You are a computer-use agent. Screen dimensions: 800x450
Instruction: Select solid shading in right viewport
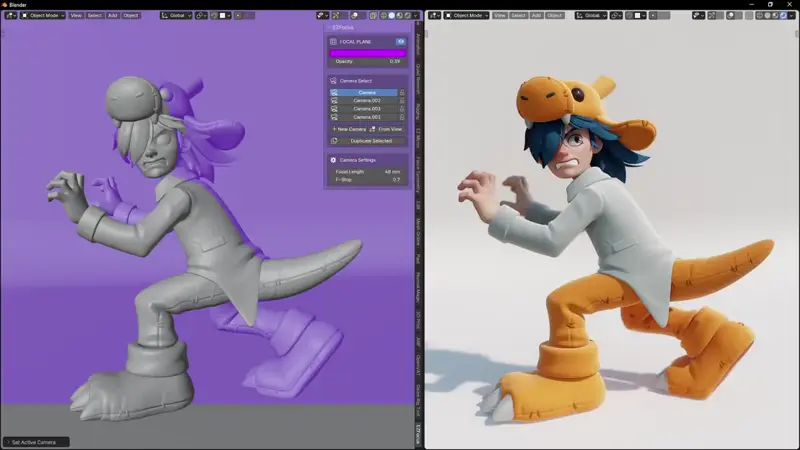(767, 15)
